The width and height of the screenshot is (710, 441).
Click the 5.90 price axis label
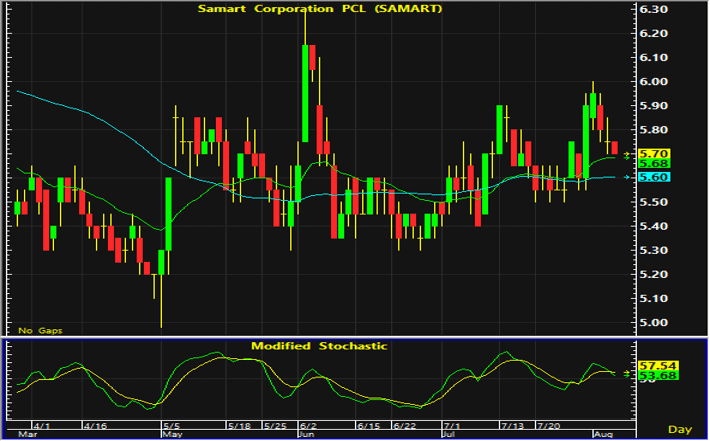coord(653,105)
